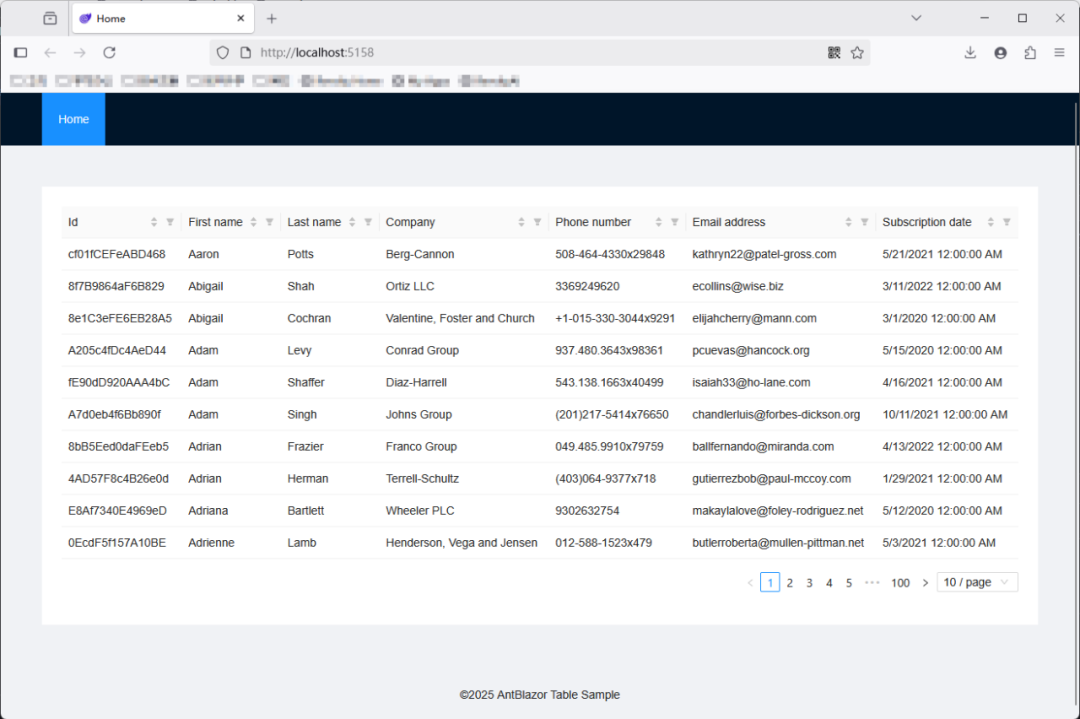Open the Downloads panel
Viewport: 1080px width, 719px height.
(x=970, y=52)
